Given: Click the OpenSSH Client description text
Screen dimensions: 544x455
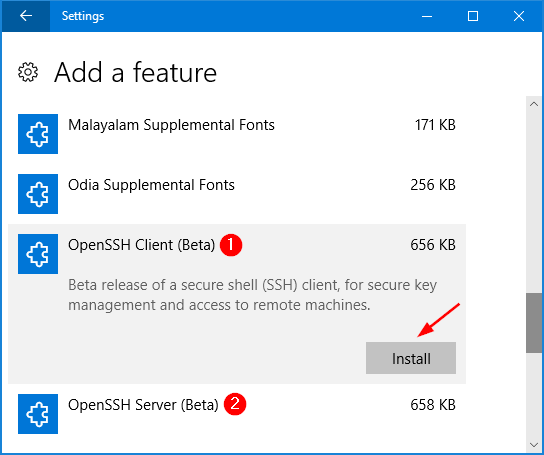Looking at the screenshot, I should (252, 295).
